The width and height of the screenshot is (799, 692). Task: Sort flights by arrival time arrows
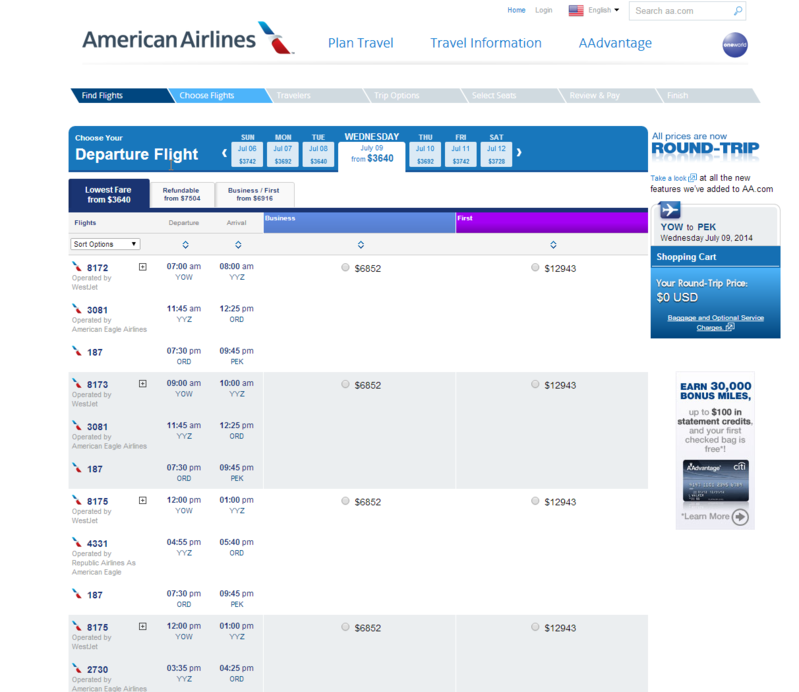point(238,244)
